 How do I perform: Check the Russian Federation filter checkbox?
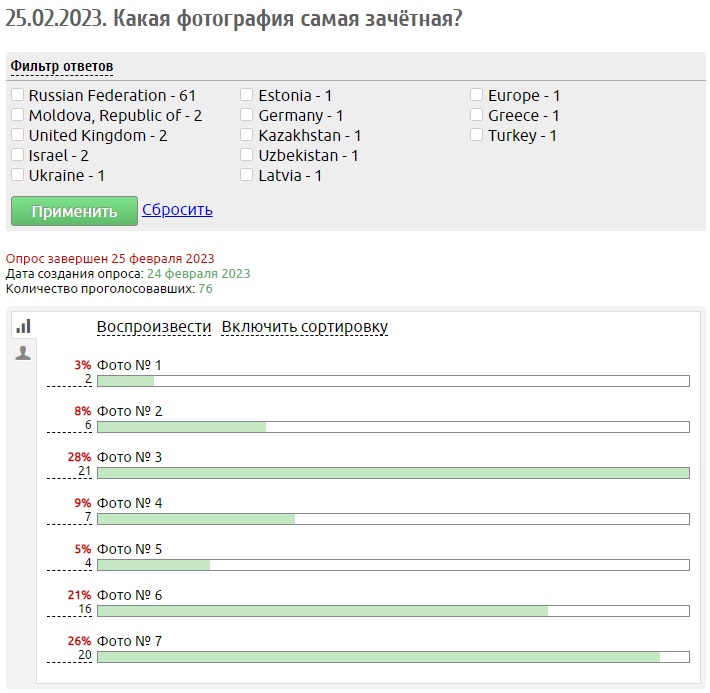(x=18, y=95)
